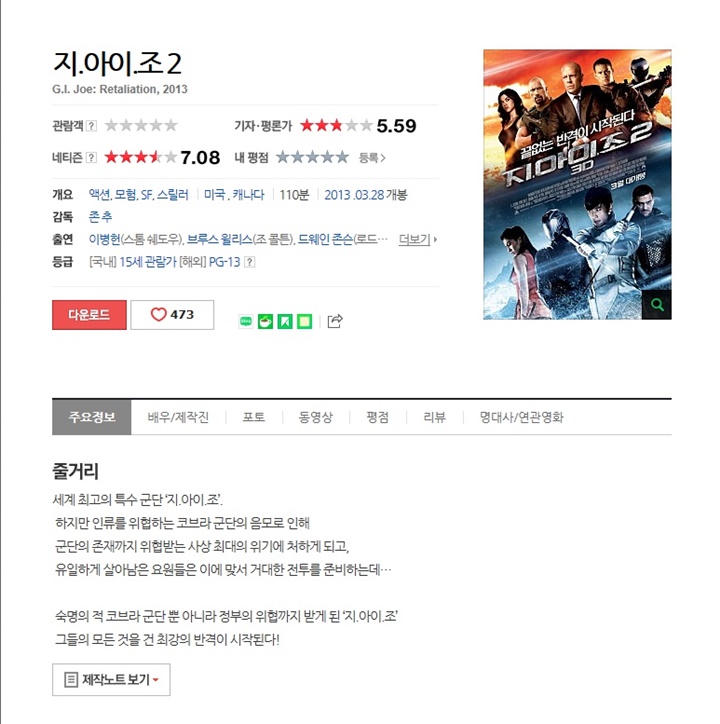Open director 존 추 link

click(100, 217)
